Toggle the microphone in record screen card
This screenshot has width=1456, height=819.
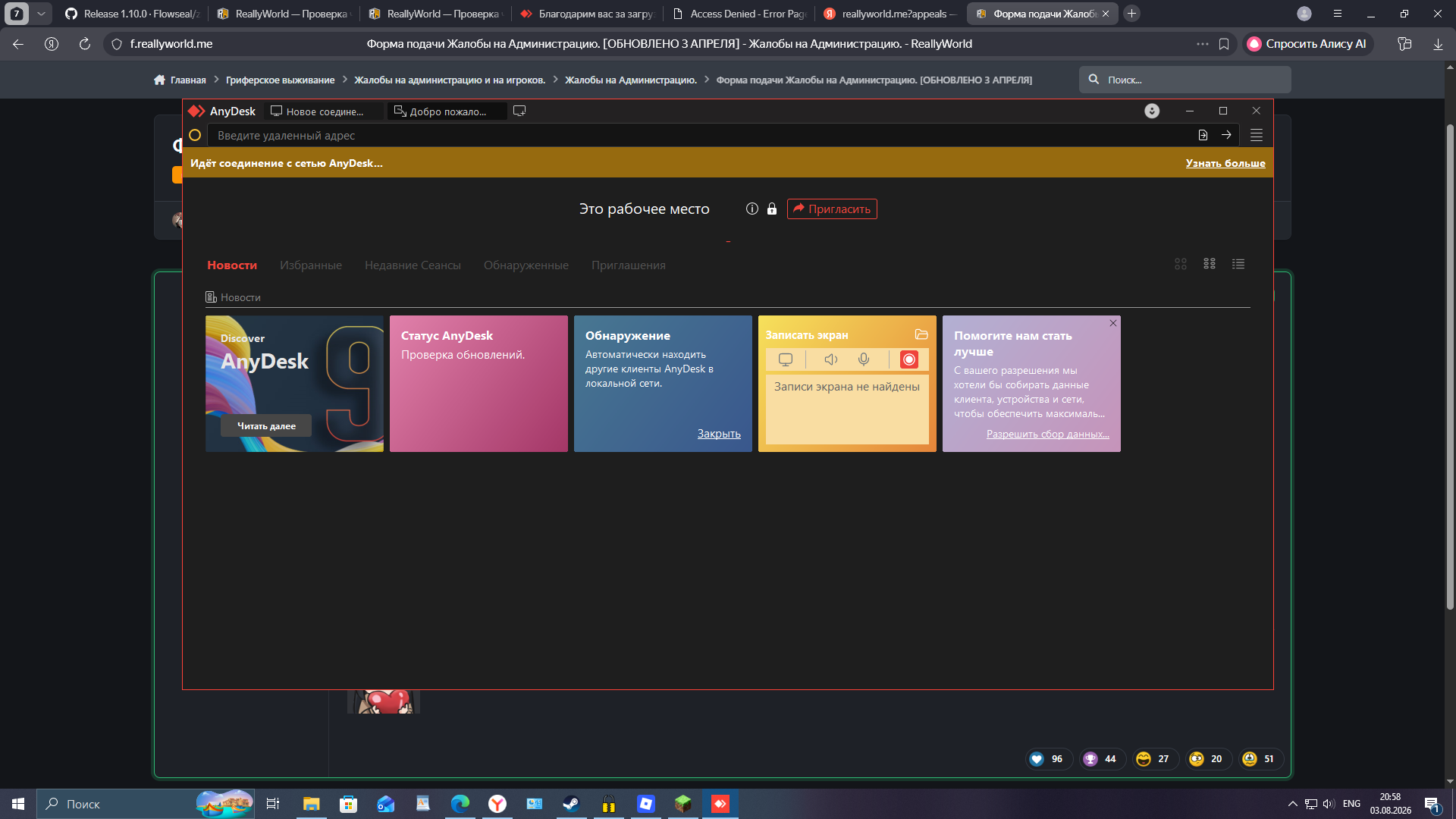[864, 359]
